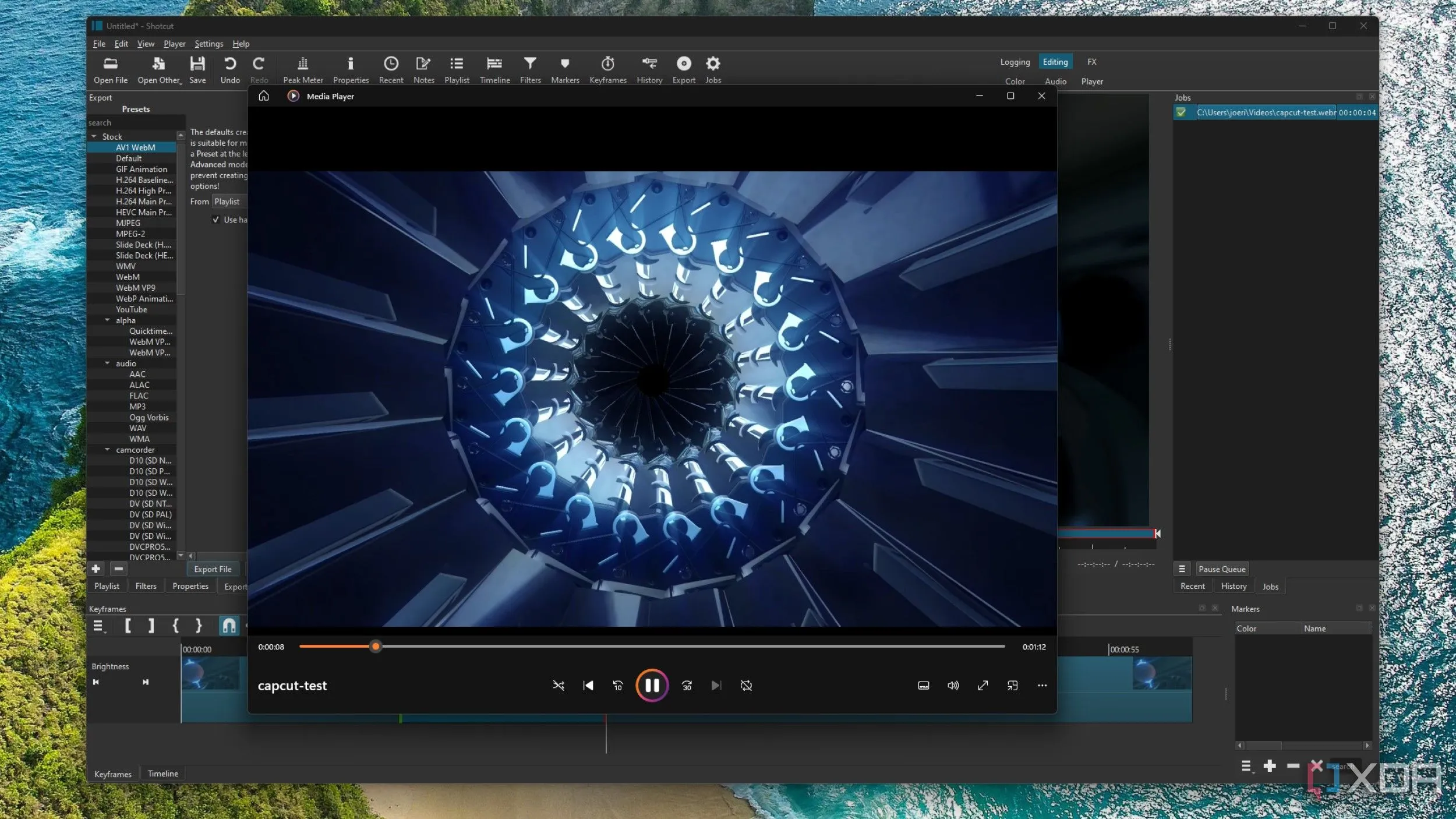Toggle the 'Use ha...' checkbox in Export panel
The height and width of the screenshot is (819, 1456).
[216, 220]
